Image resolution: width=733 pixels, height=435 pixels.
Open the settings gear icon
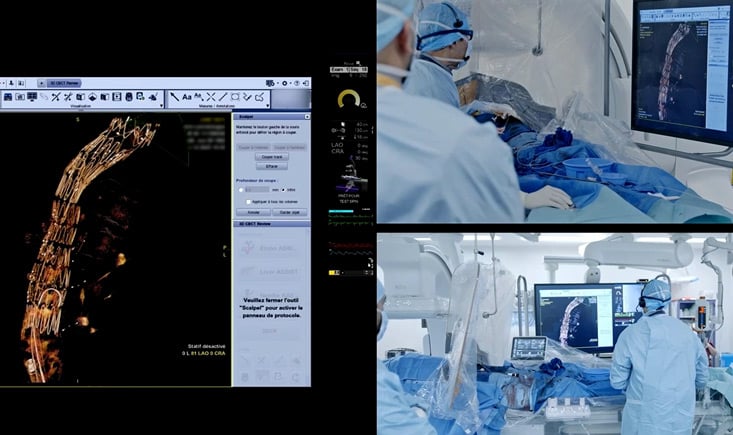click(x=285, y=83)
